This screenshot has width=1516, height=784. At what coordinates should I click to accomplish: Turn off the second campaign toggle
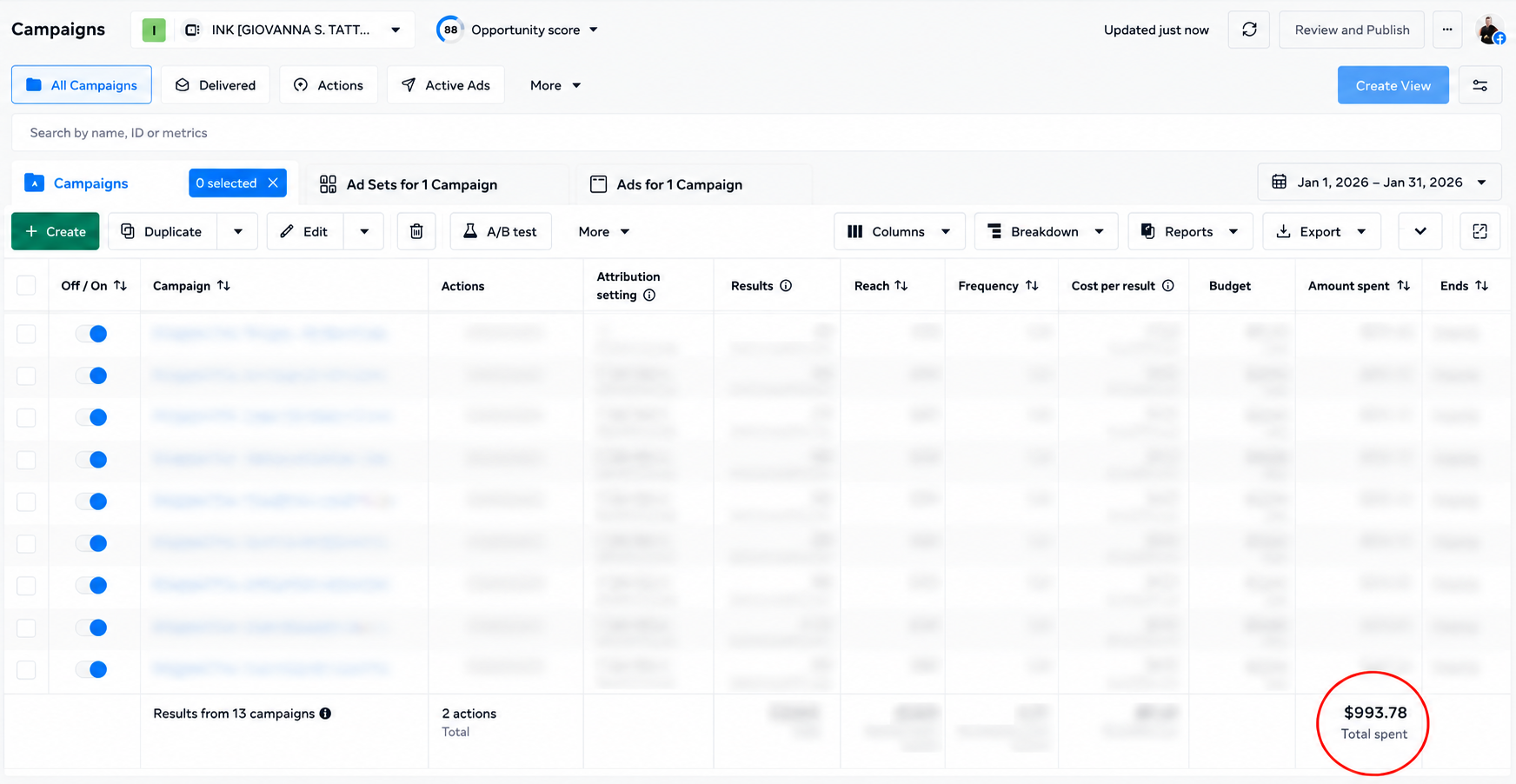tap(91, 375)
